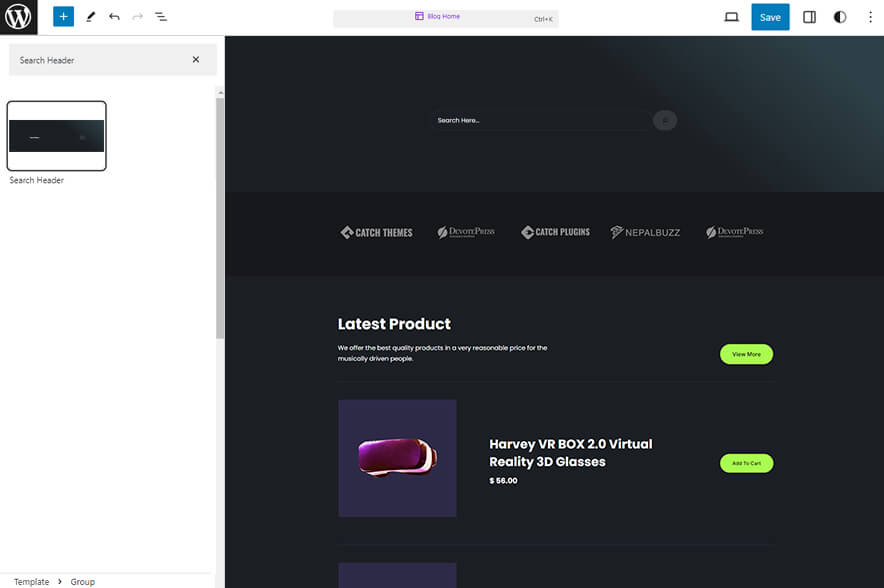Open the preview device menu
This screenshot has height=588, width=884.
pyautogui.click(x=730, y=16)
